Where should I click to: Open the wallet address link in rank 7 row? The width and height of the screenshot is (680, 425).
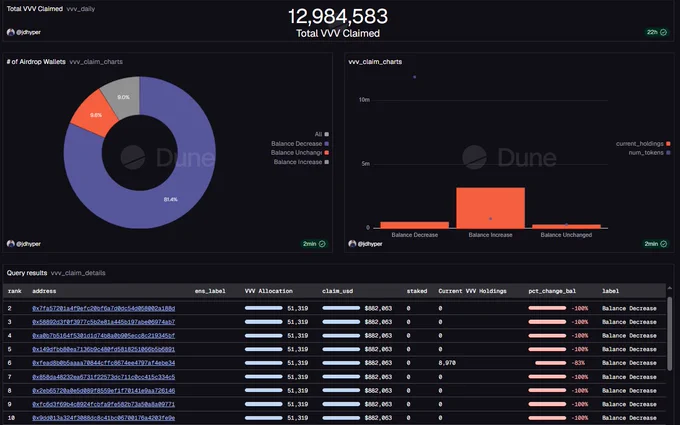coord(104,377)
